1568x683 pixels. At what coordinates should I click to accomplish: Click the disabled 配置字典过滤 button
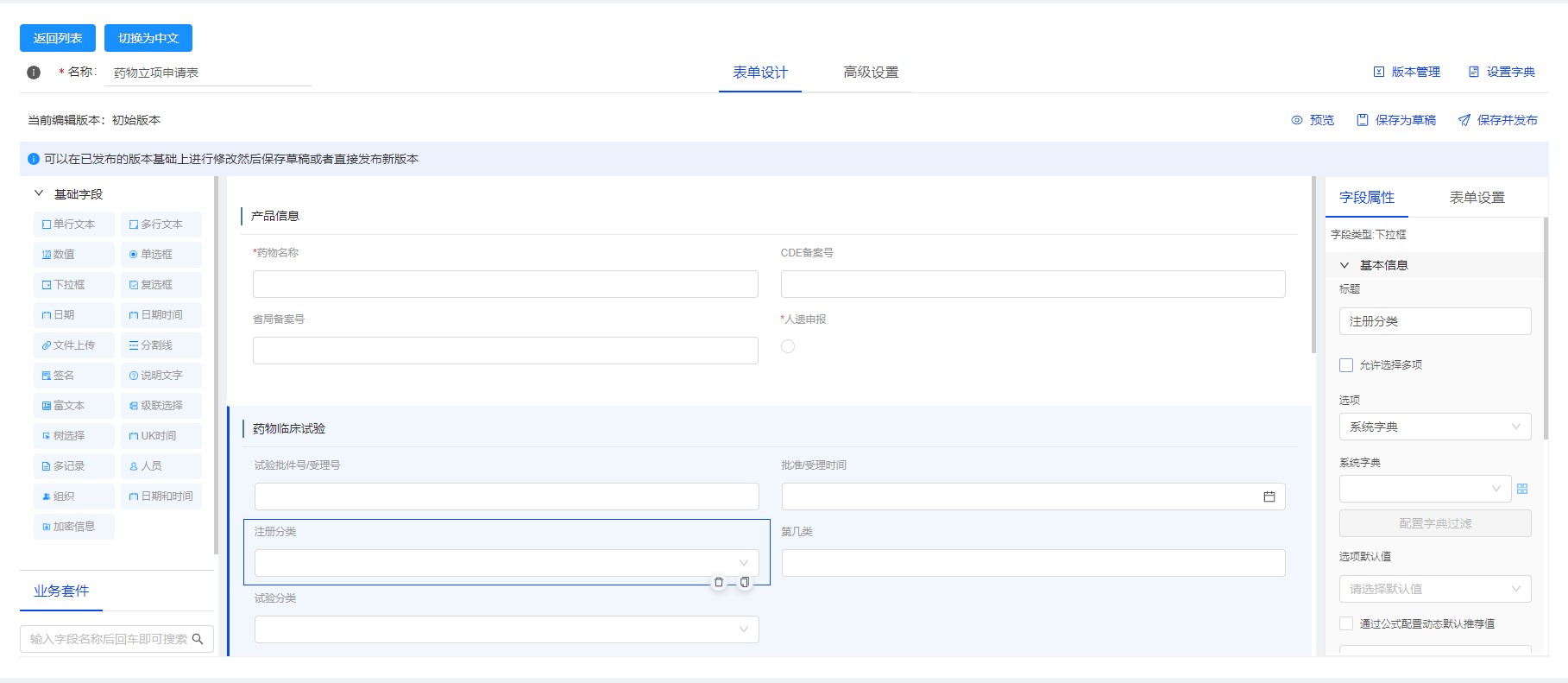1435,523
